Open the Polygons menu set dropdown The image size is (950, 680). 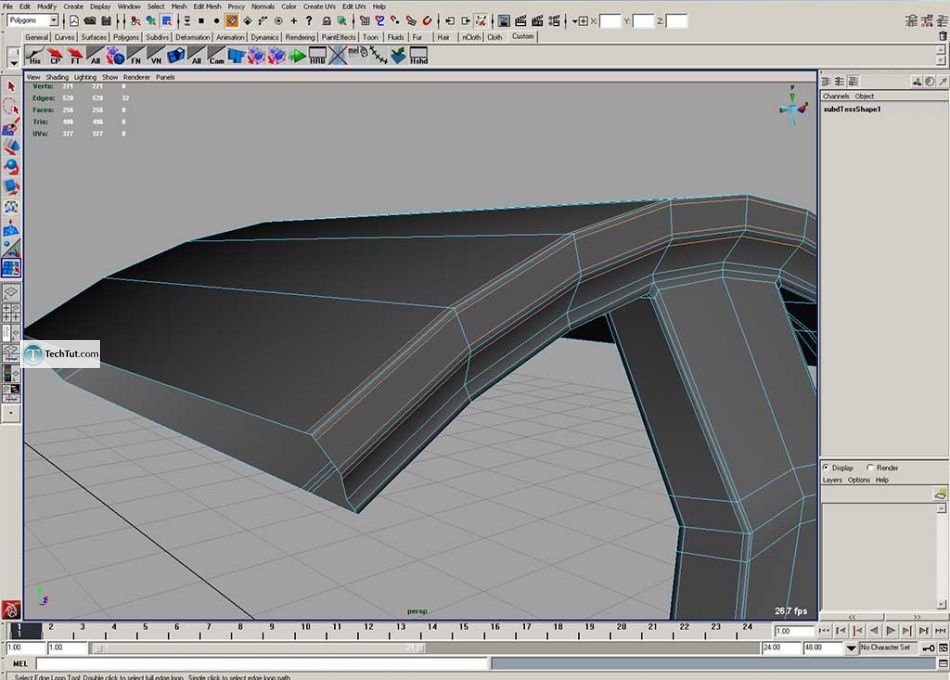point(33,21)
